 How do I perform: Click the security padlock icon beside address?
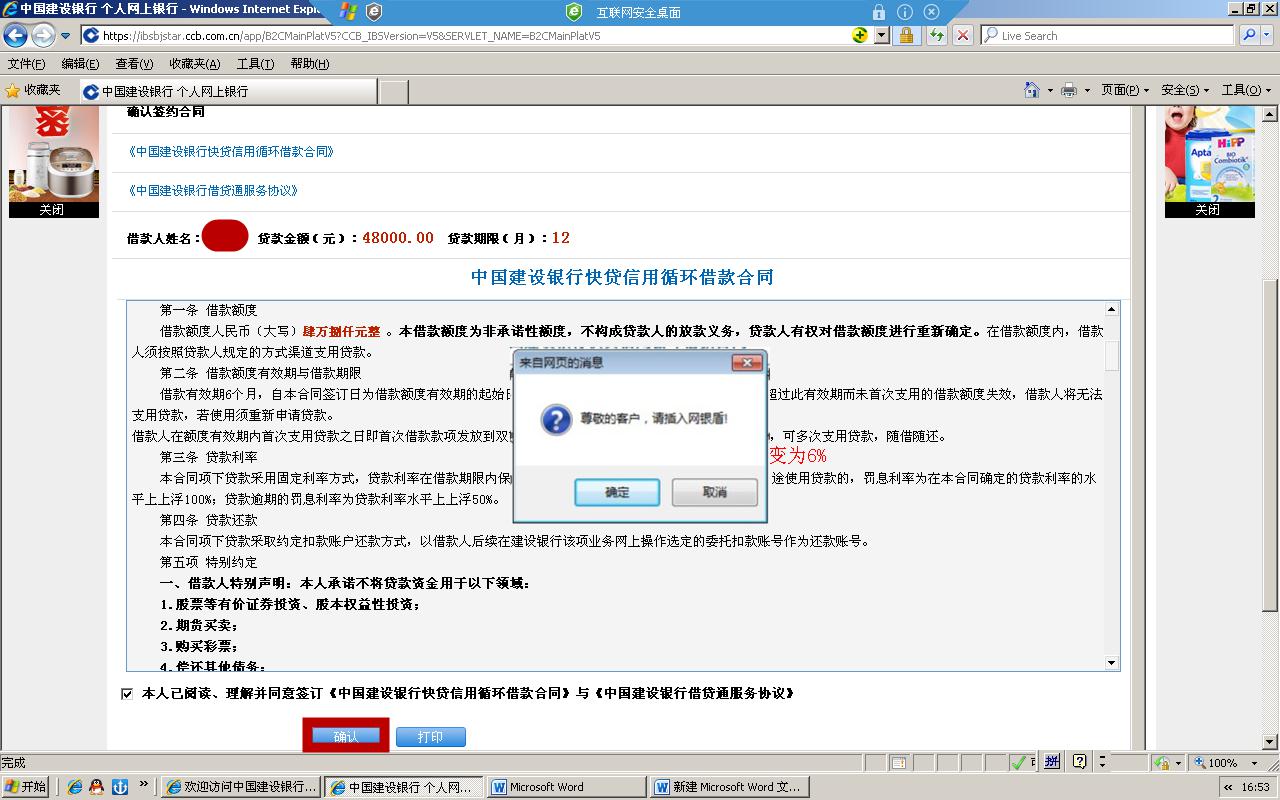[906, 35]
